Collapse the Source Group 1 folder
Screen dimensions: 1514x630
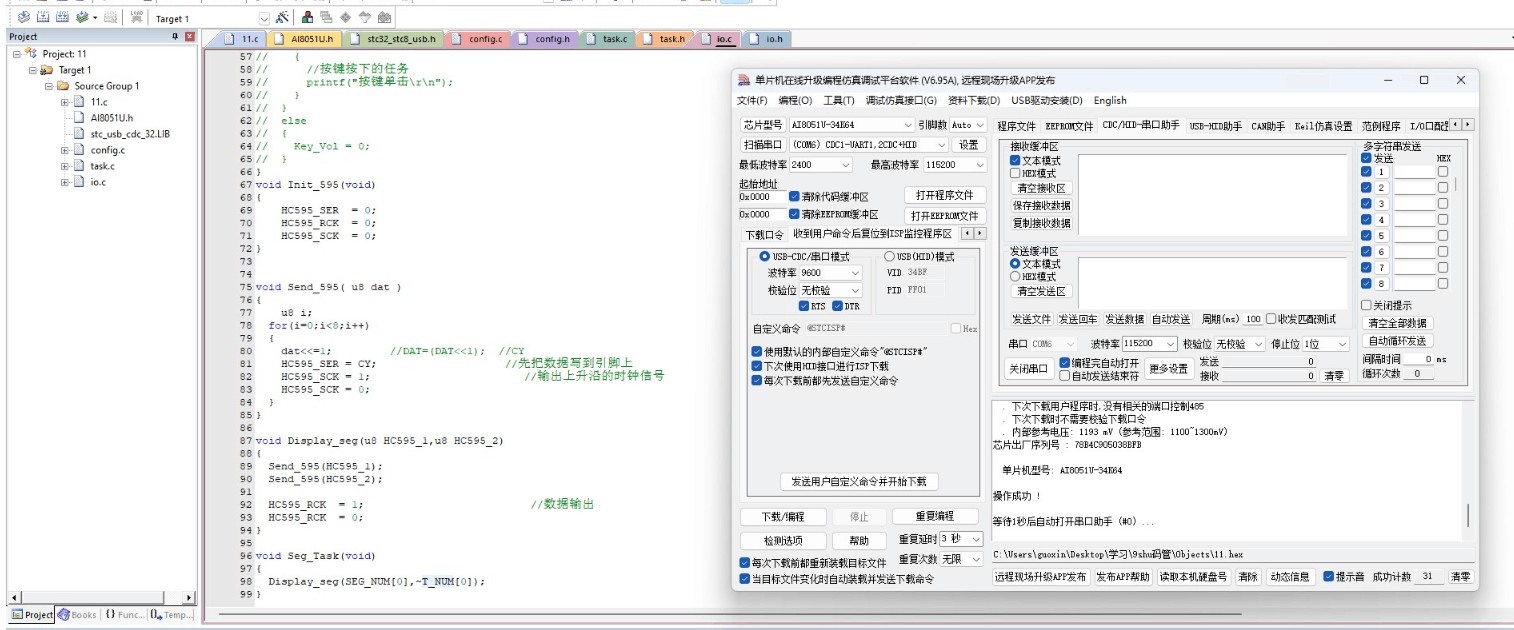coord(49,86)
